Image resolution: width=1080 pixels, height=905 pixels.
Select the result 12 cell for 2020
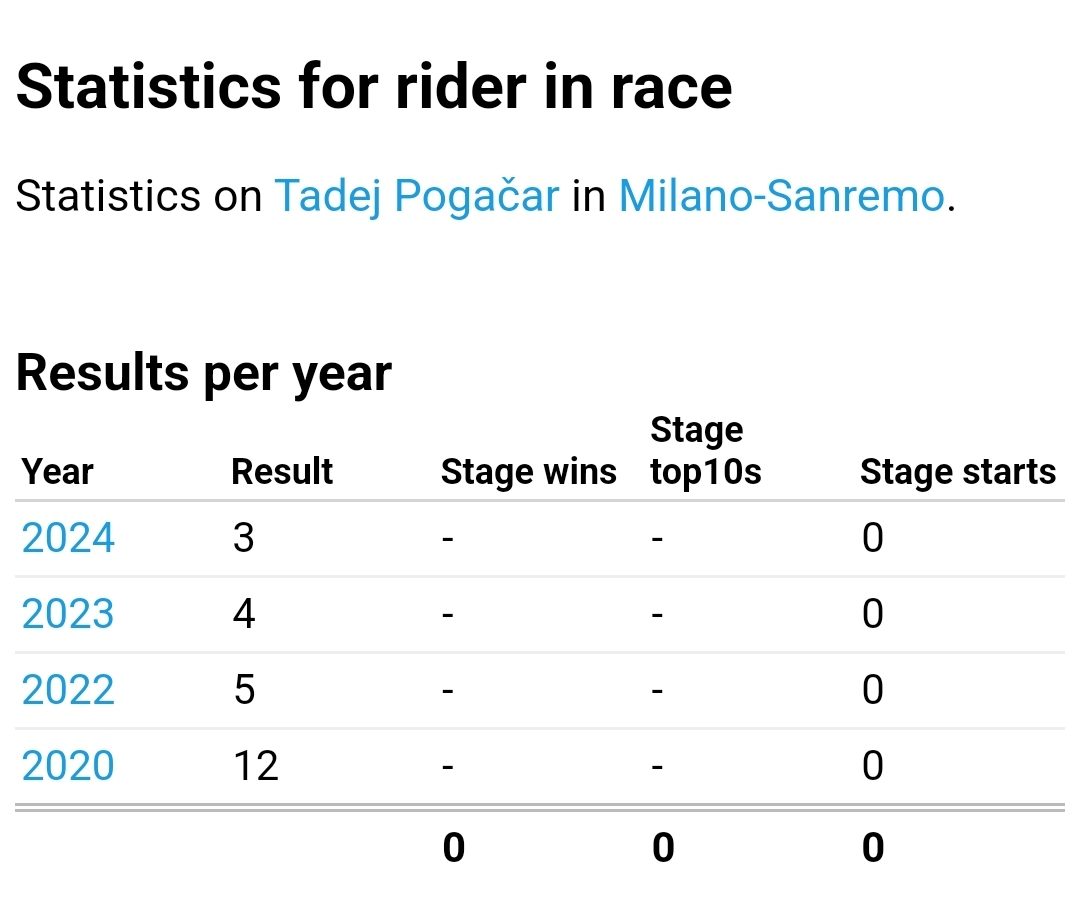pos(255,766)
